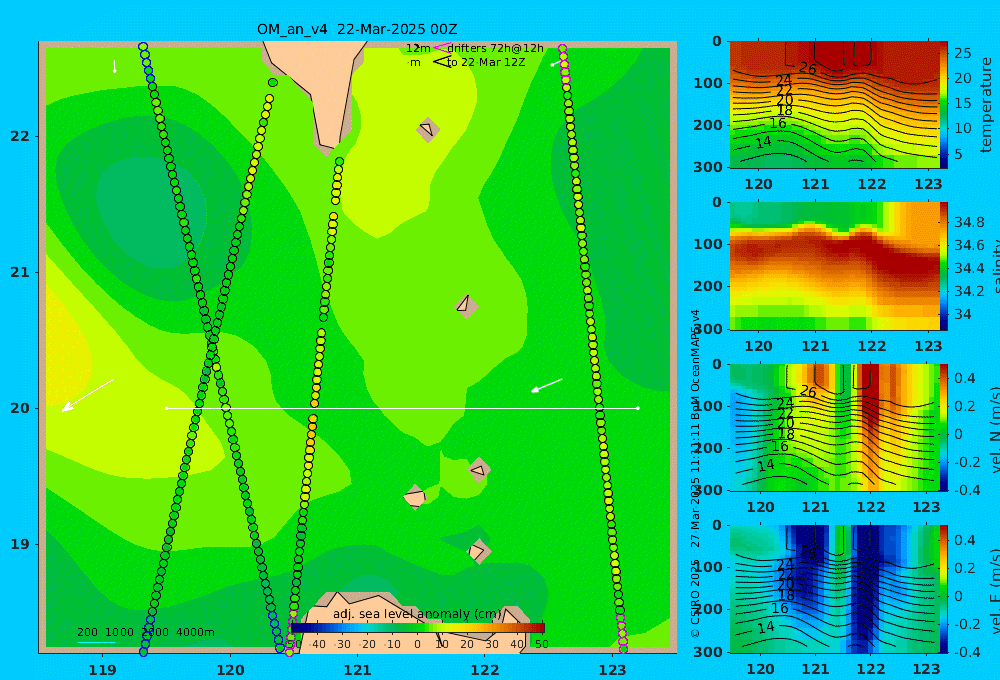Click the 'adj. sea level anomaly (cm)' label
Image resolution: width=1000 pixels, height=680 pixels.
coord(417,614)
